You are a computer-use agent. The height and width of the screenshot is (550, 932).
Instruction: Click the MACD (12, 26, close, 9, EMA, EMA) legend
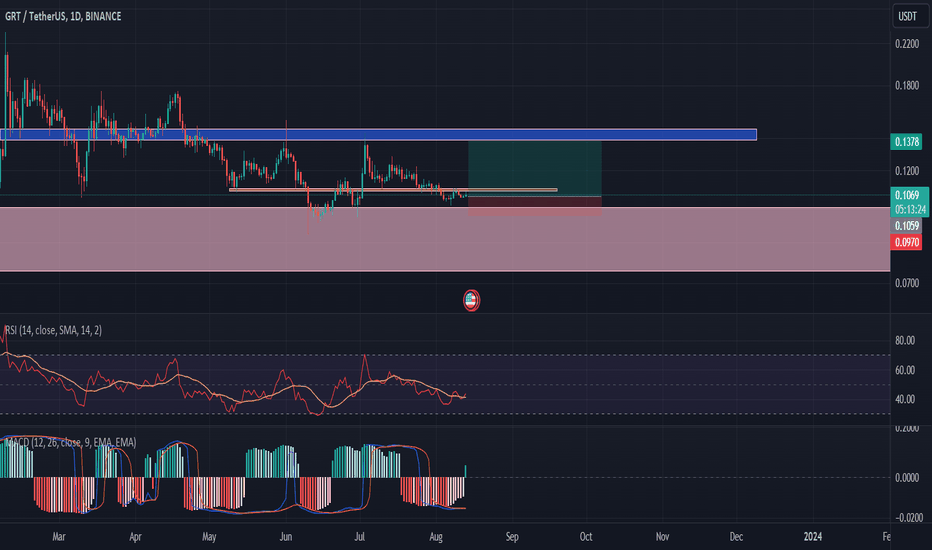[x=69, y=442]
